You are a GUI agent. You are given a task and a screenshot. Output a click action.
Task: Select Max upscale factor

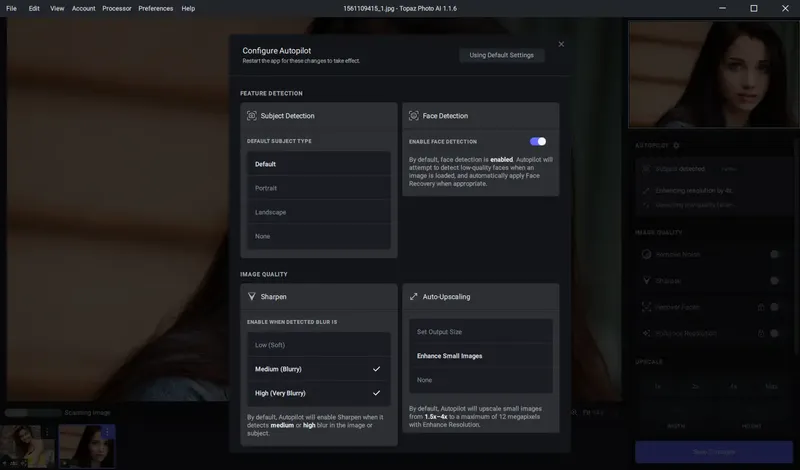(x=771, y=386)
